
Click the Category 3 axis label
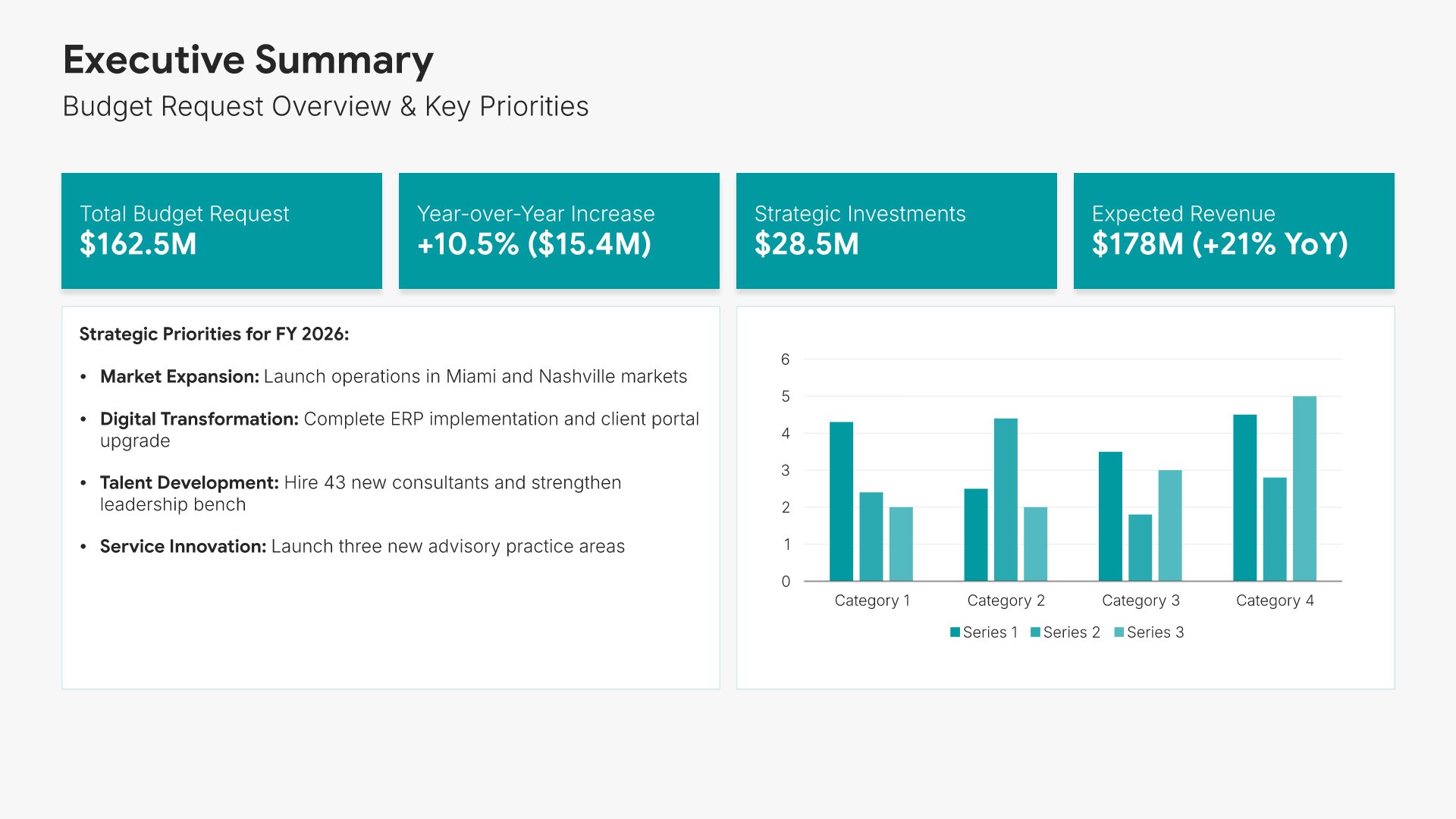pos(1141,601)
